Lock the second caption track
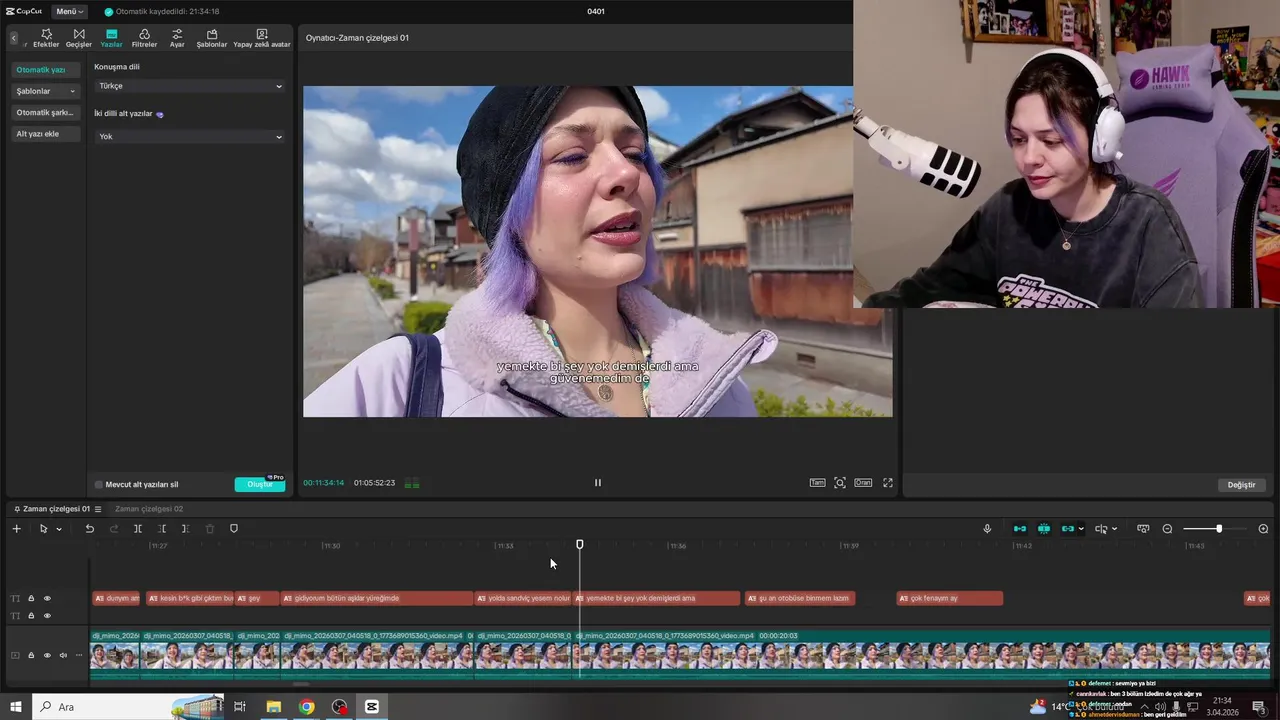1280x720 pixels. coord(31,615)
